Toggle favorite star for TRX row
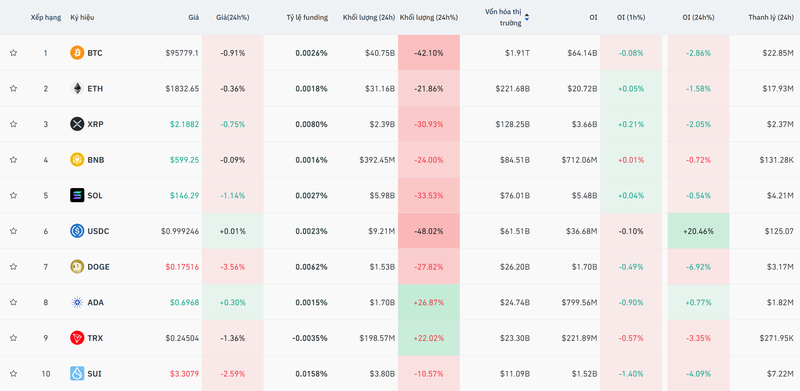800x391 pixels. [13, 338]
